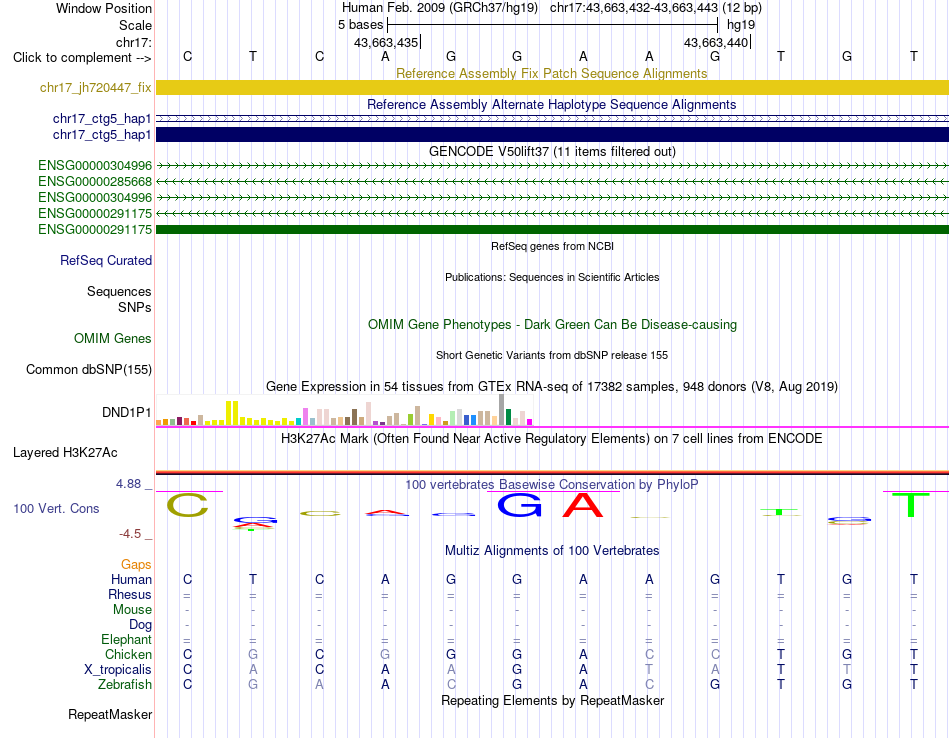Click the 43,663,440 coordinate marker
This screenshot has width=950, height=738.
point(716,42)
